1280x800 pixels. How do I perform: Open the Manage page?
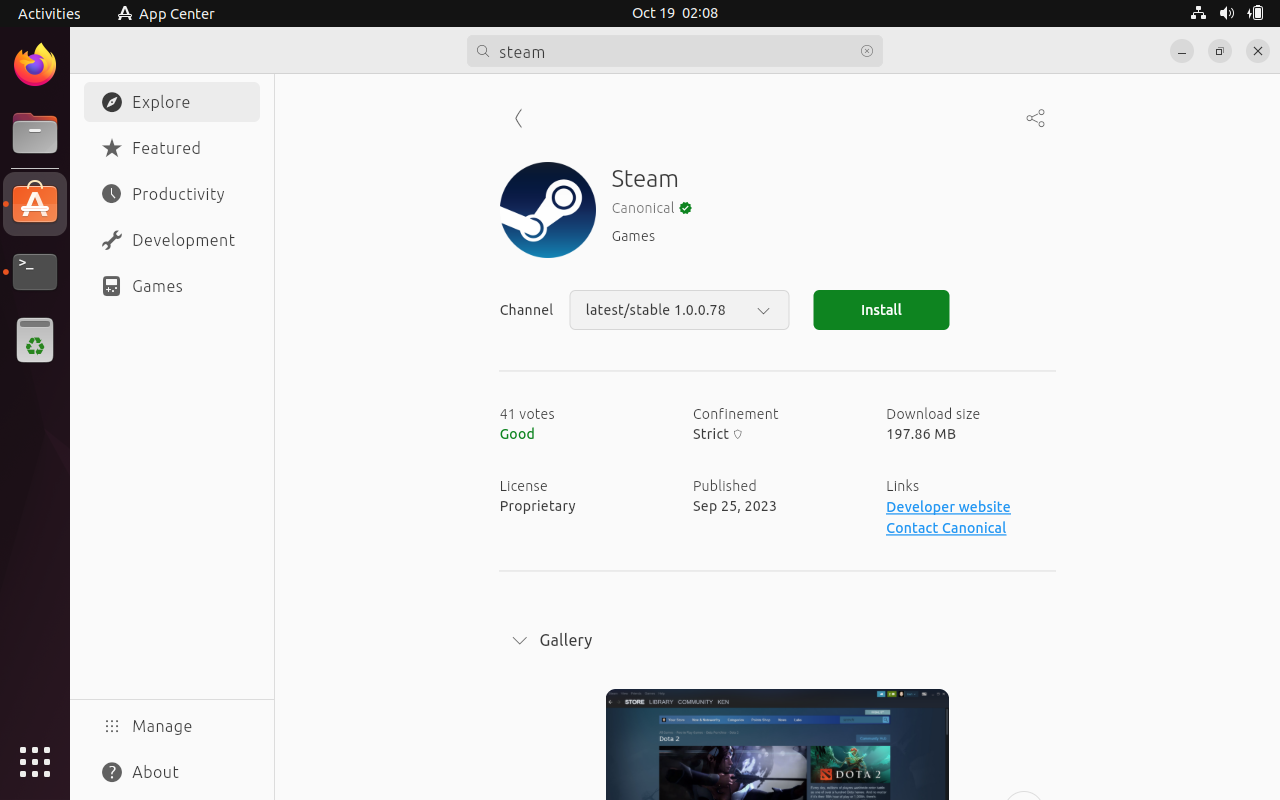pyautogui.click(x=172, y=726)
